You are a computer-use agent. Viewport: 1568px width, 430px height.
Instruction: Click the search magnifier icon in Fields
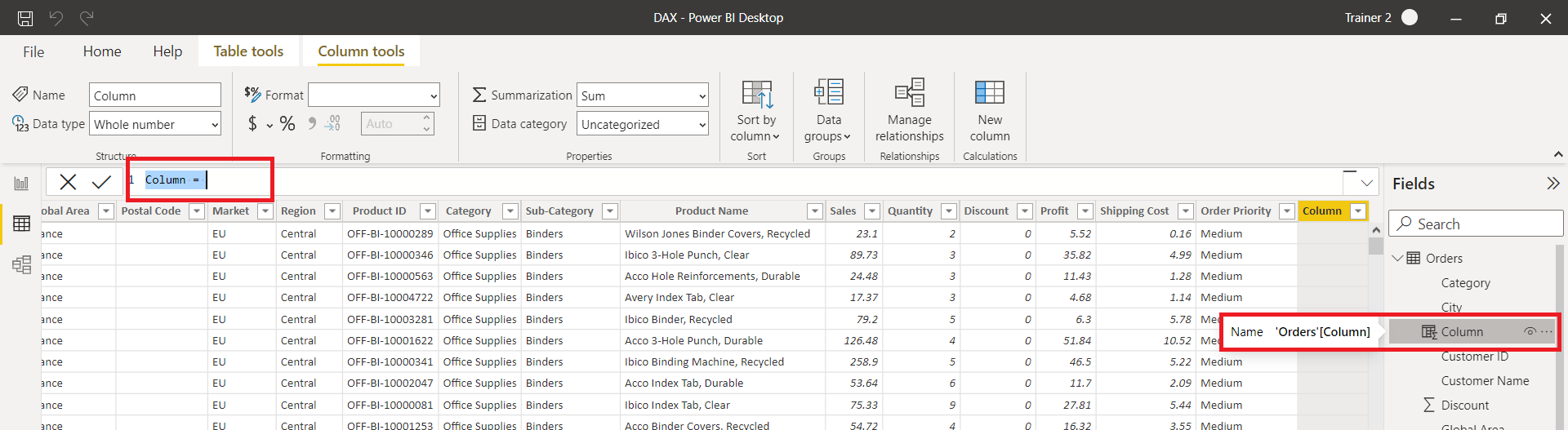[1405, 224]
